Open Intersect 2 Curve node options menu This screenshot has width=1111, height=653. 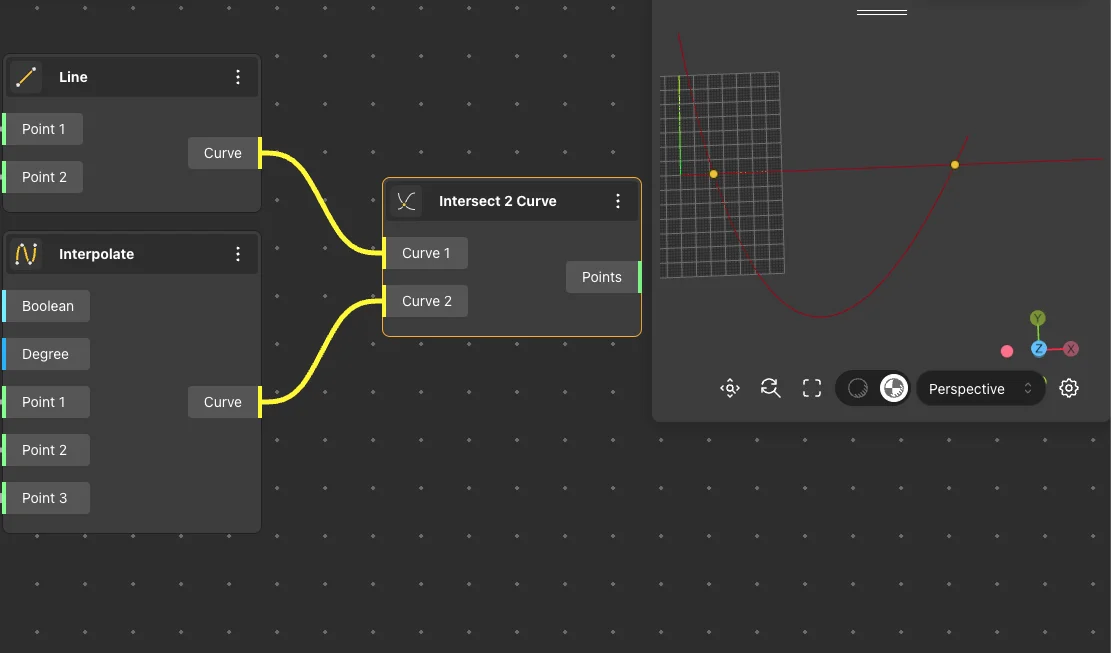(618, 201)
